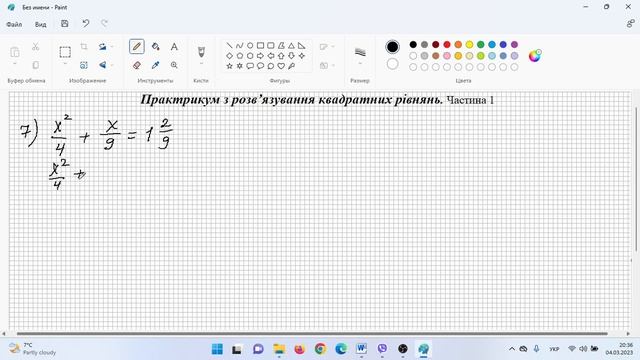The width and height of the screenshot is (640, 360).
Task: Pick the red color swatch
Action: (x=447, y=44)
